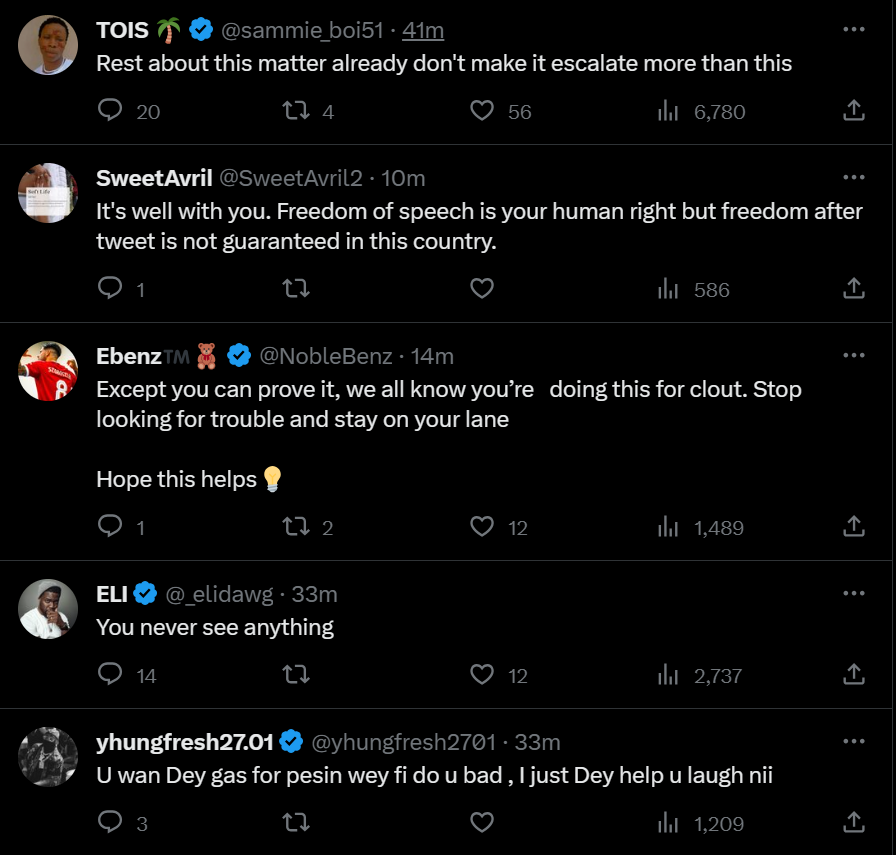Screen dimensions: 896x855
Task: Like ELI's tweet
Action: (482, 675)
